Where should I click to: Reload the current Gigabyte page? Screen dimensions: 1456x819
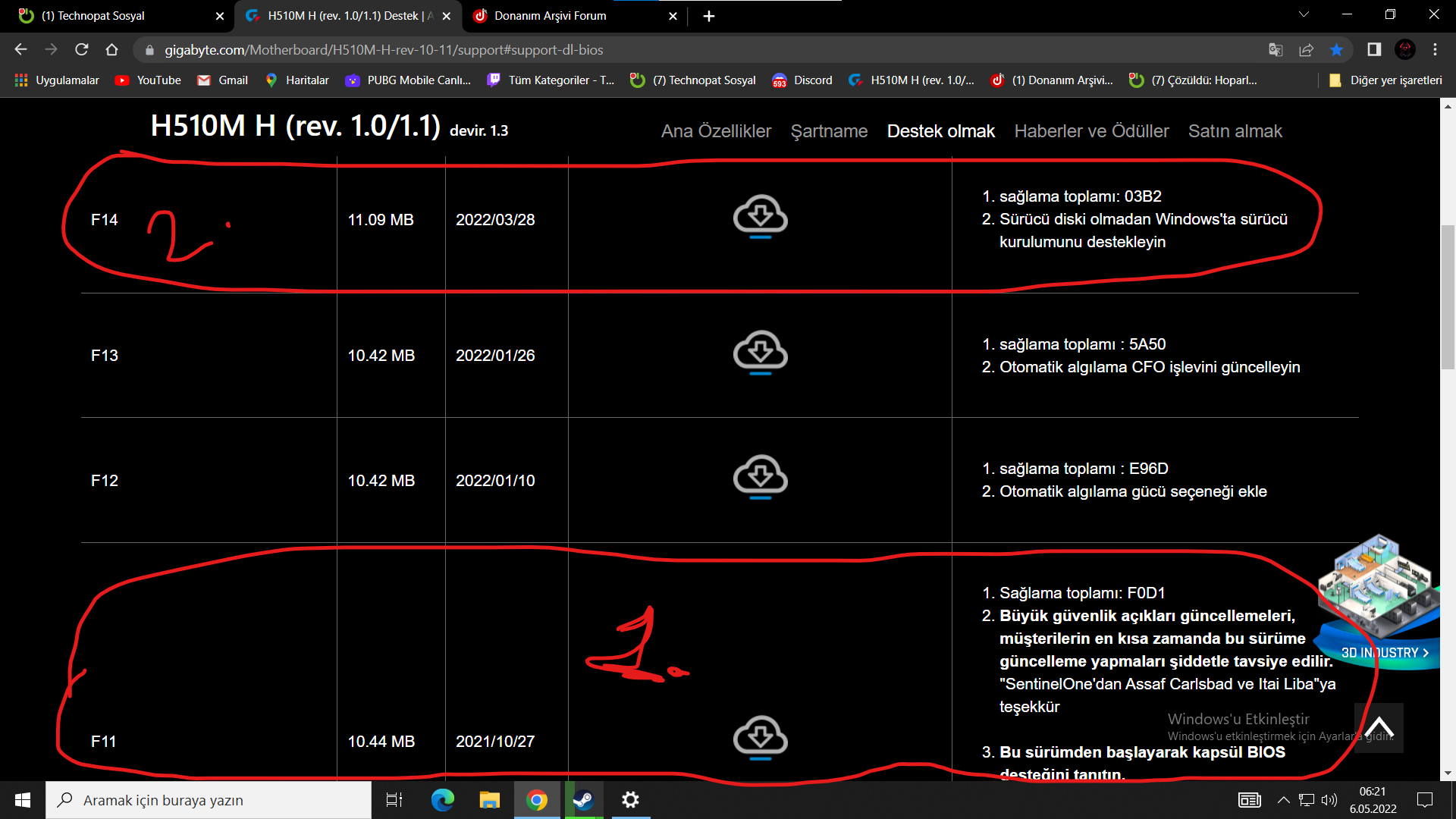pos(82,50)
